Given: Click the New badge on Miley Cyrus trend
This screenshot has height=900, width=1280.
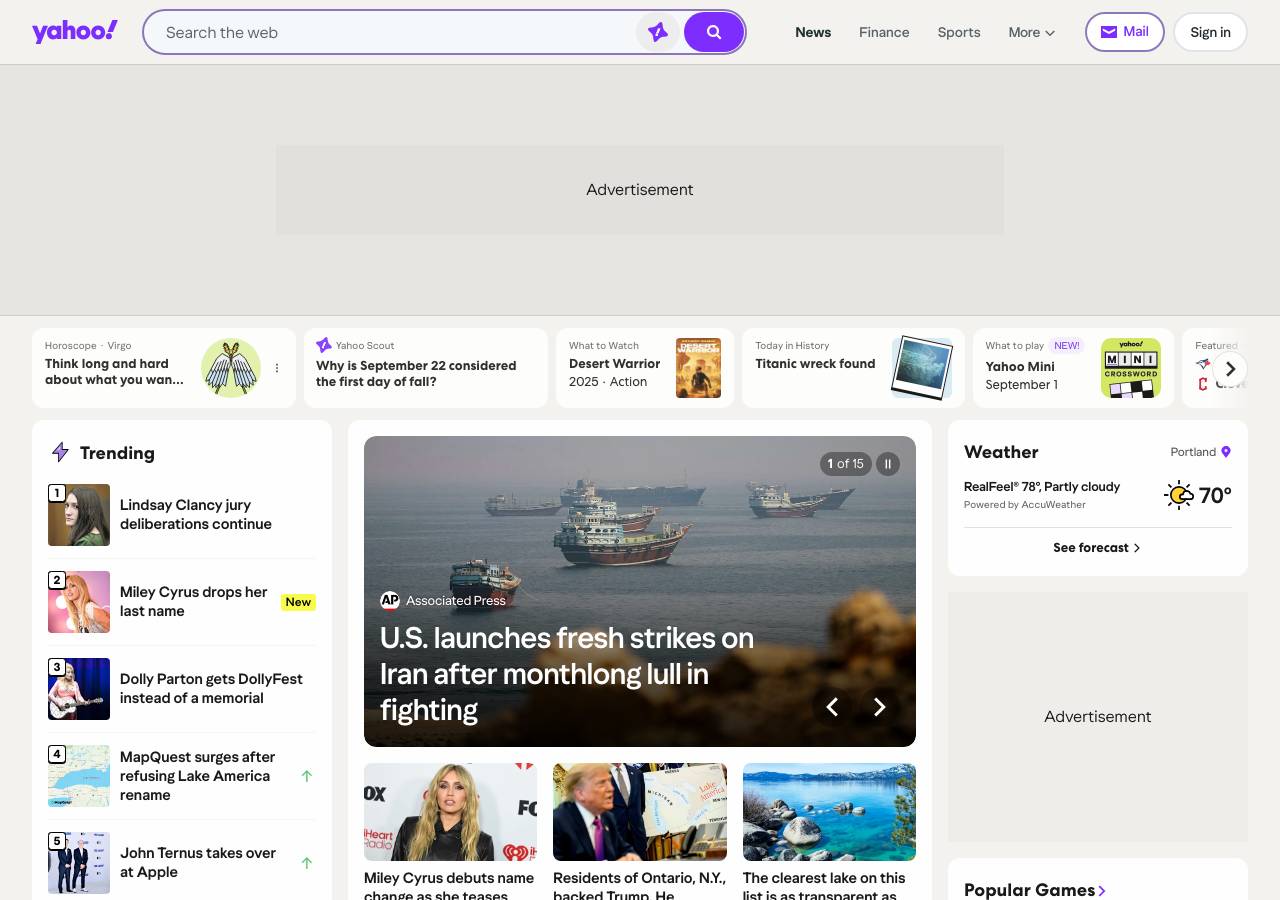Looking at the screenshot, I should point(298,602).
